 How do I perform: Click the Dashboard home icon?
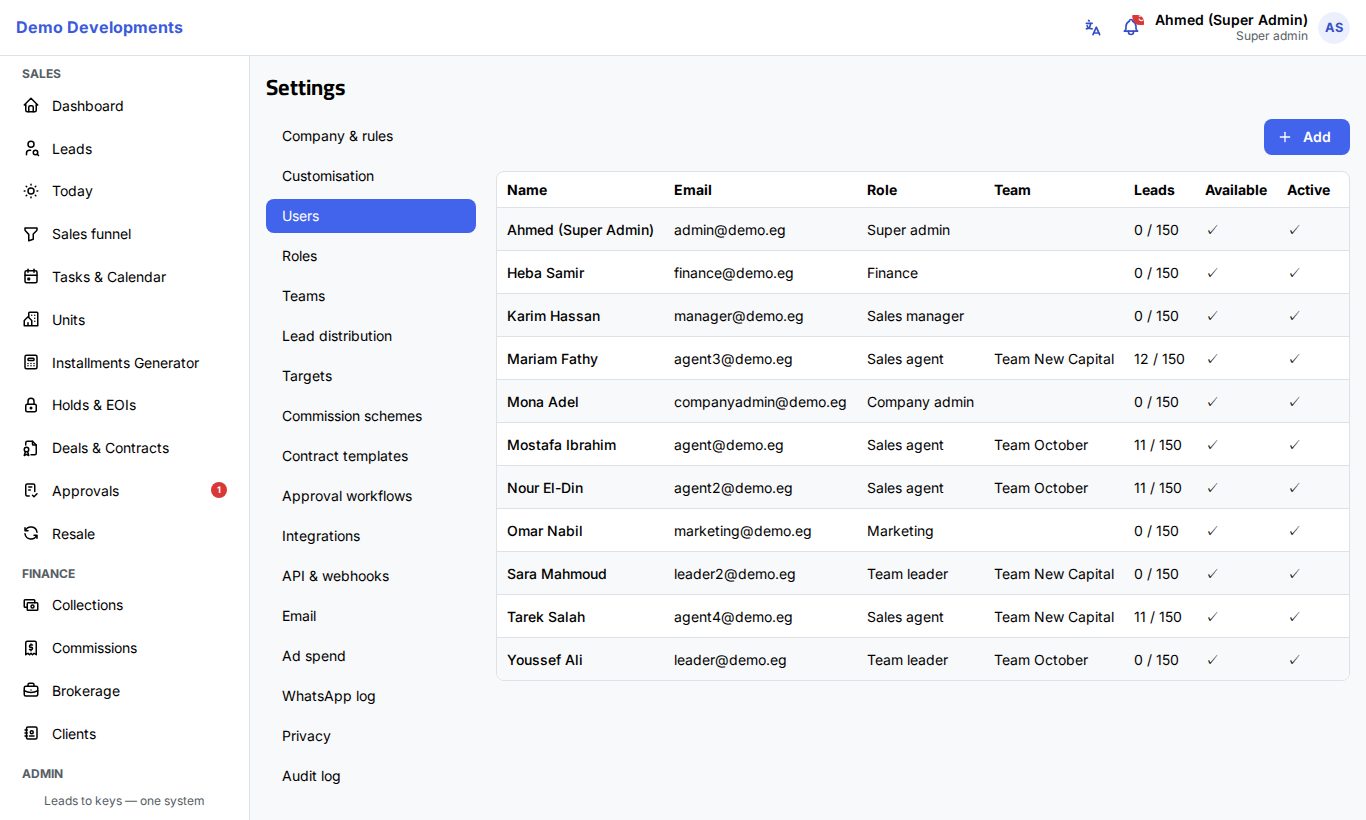tap(31, 106)
